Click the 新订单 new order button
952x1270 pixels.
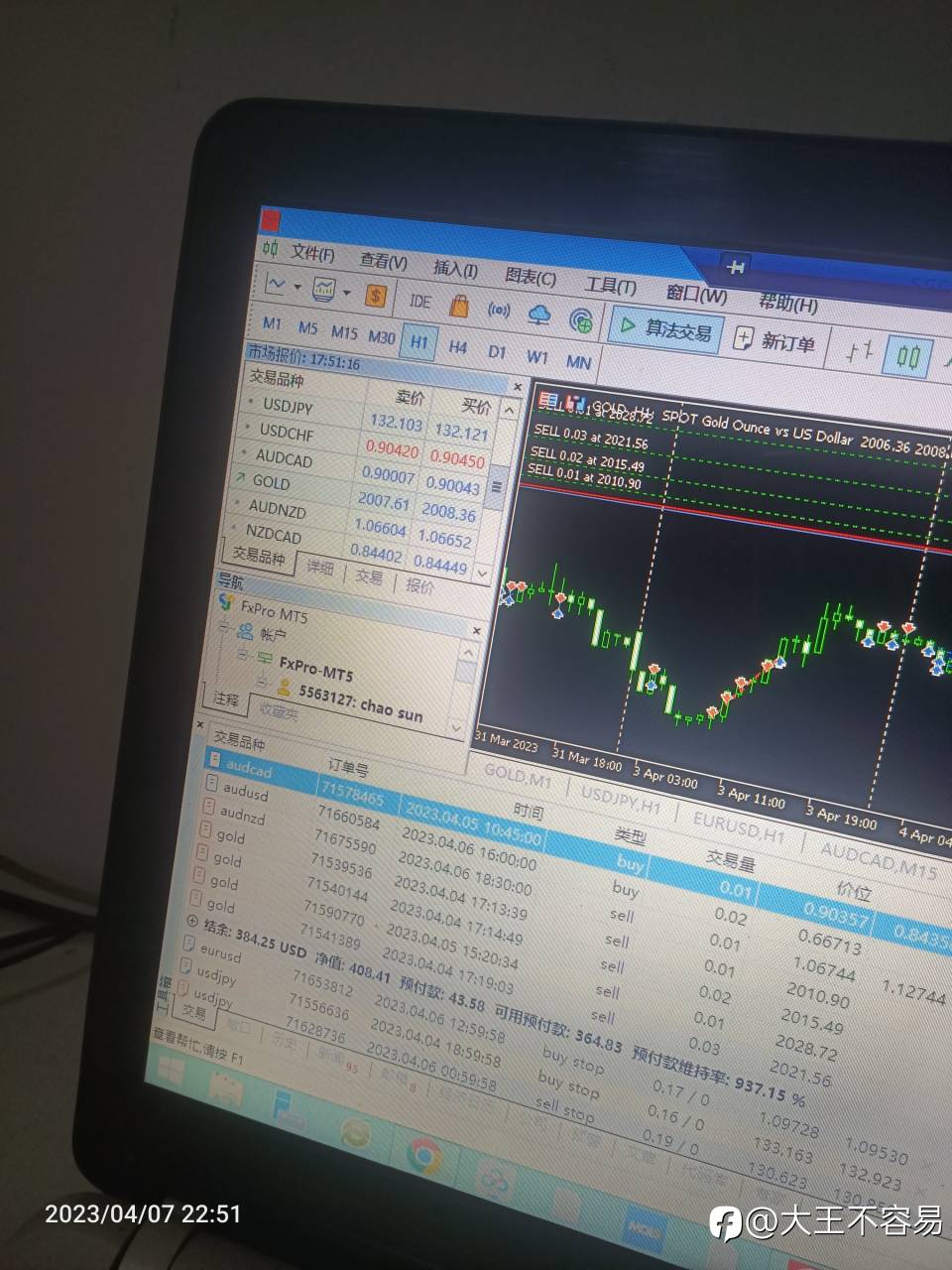pyautogui.click(x=774, y=341)
